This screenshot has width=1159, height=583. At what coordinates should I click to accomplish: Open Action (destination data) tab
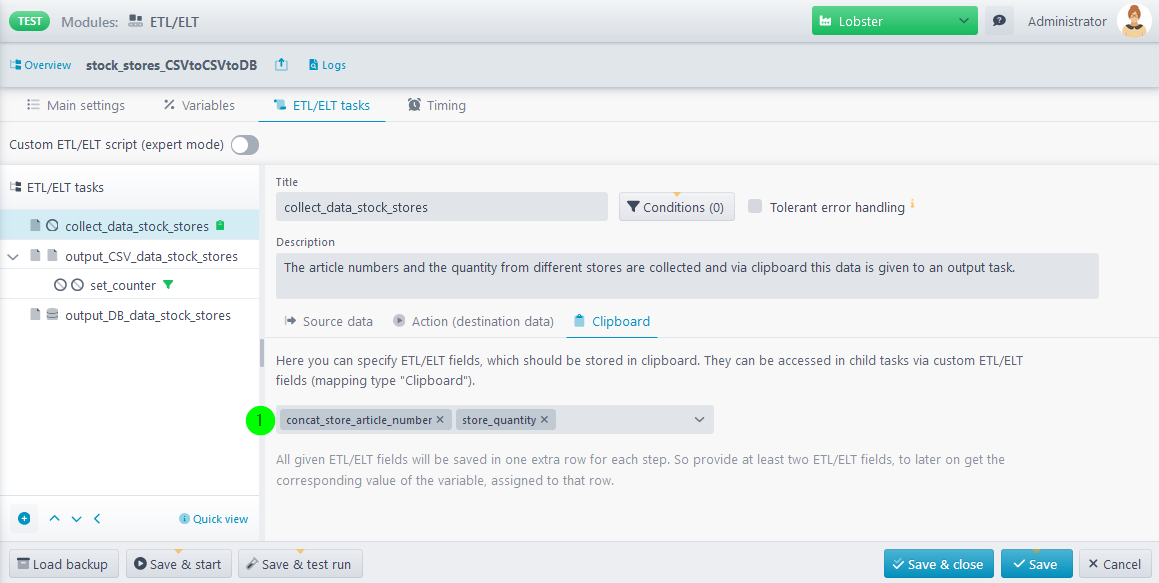click(473, 321)
